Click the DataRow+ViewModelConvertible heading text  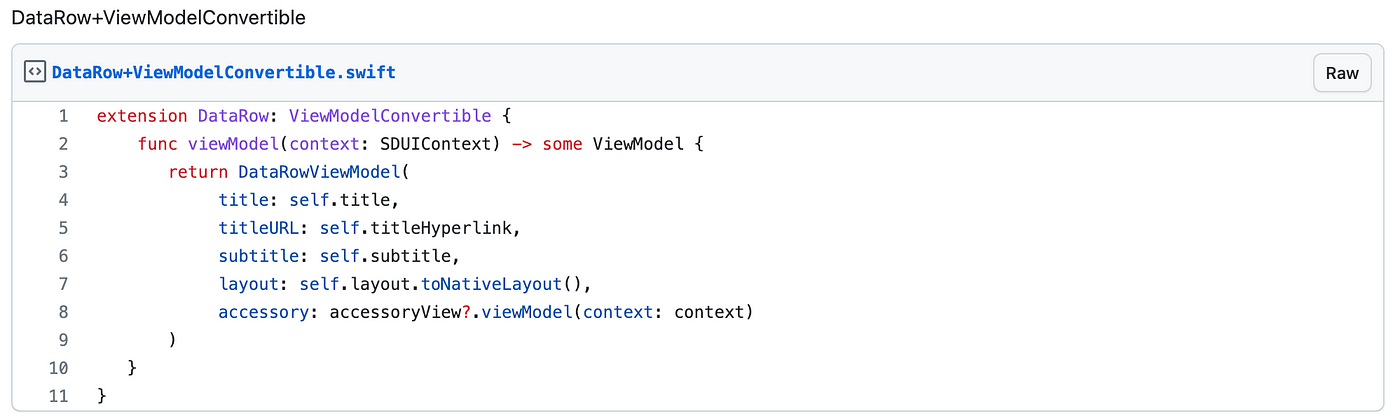(x=158, y=18)
